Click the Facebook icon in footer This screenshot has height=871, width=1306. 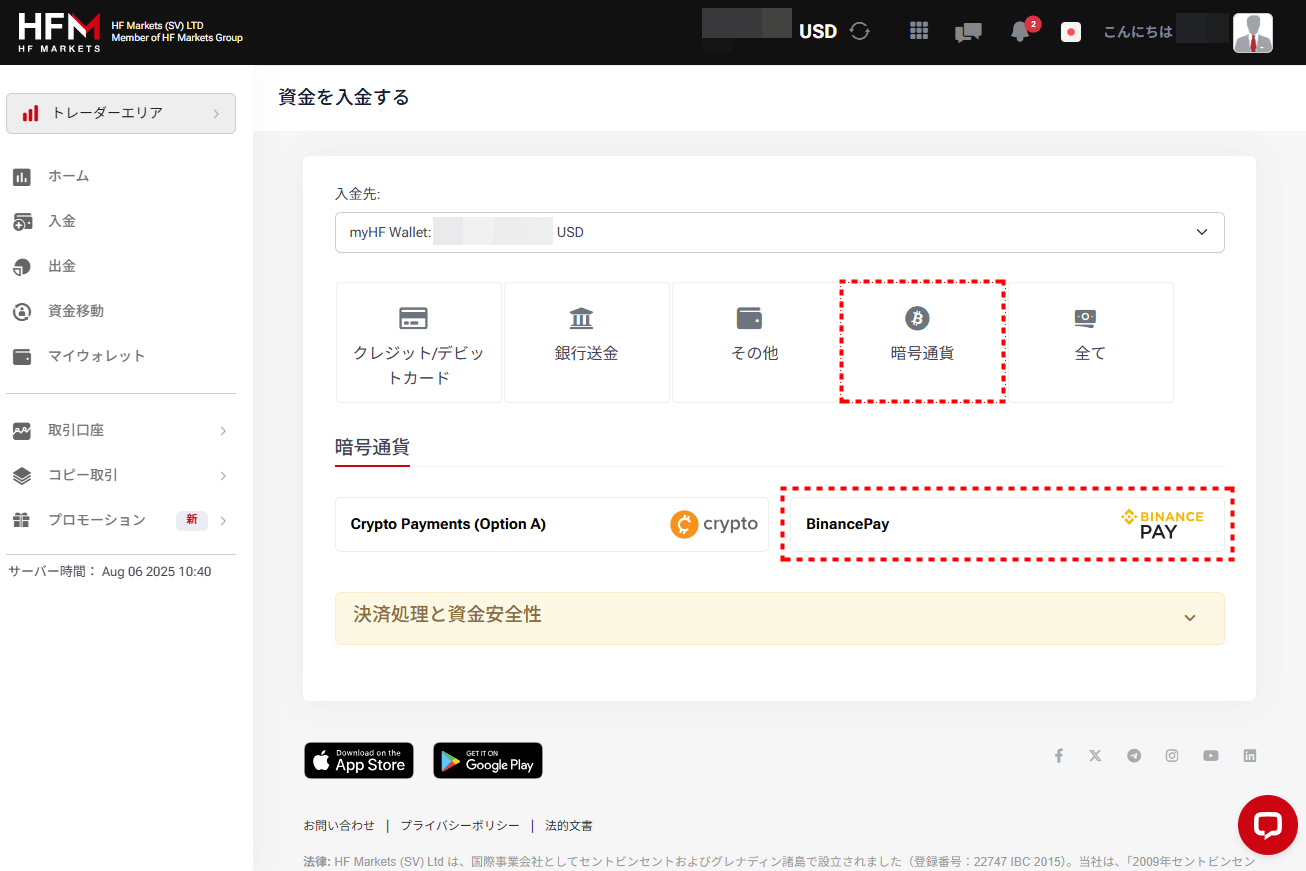coord(1058,756)
